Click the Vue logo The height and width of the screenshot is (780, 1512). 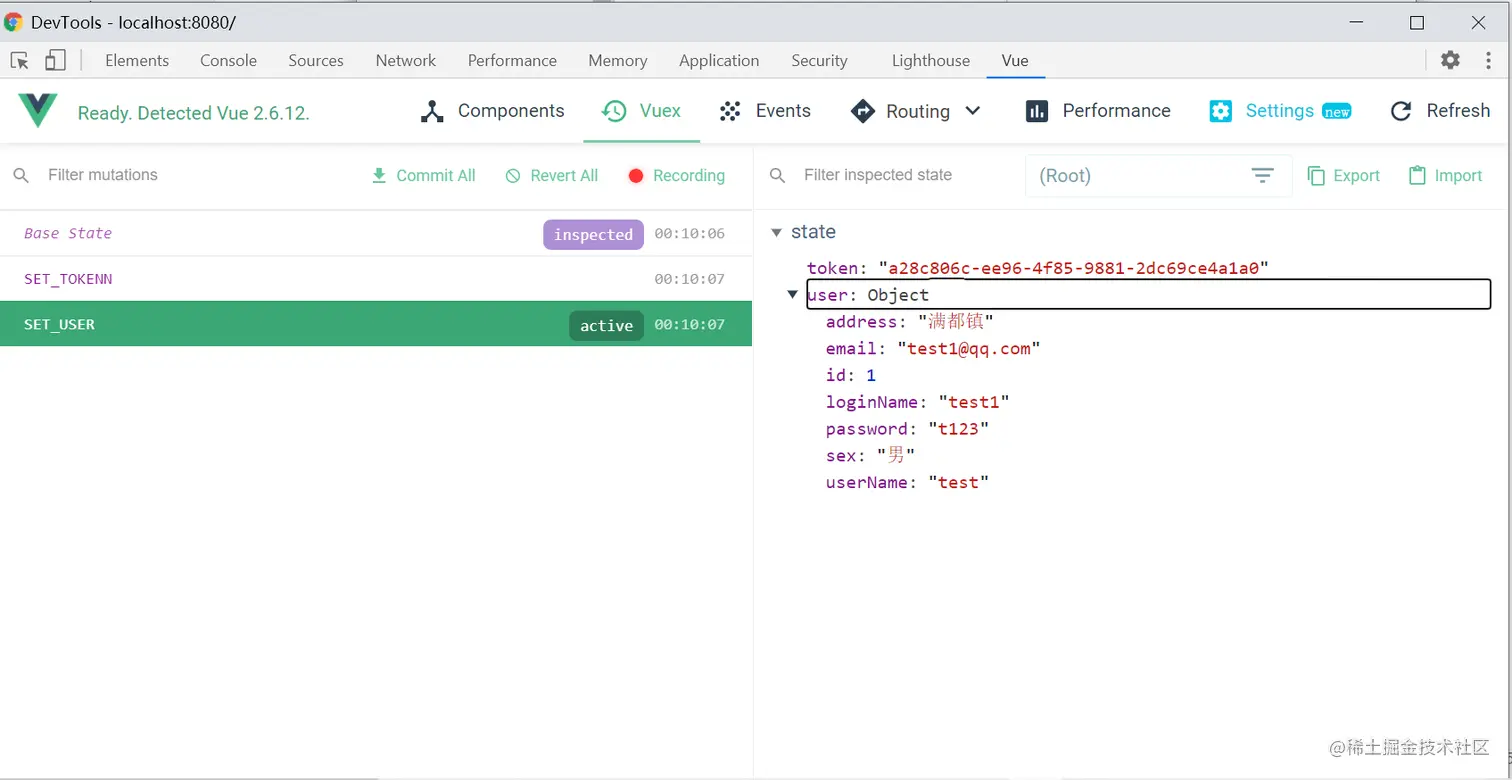(38, 111)
